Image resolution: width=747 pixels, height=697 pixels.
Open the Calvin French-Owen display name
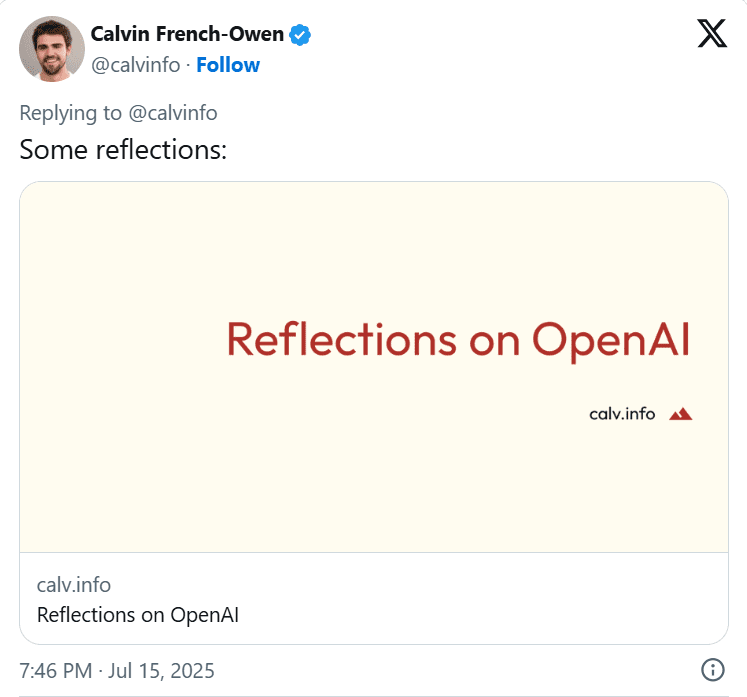pyautogui.click(x=187, y=36)
